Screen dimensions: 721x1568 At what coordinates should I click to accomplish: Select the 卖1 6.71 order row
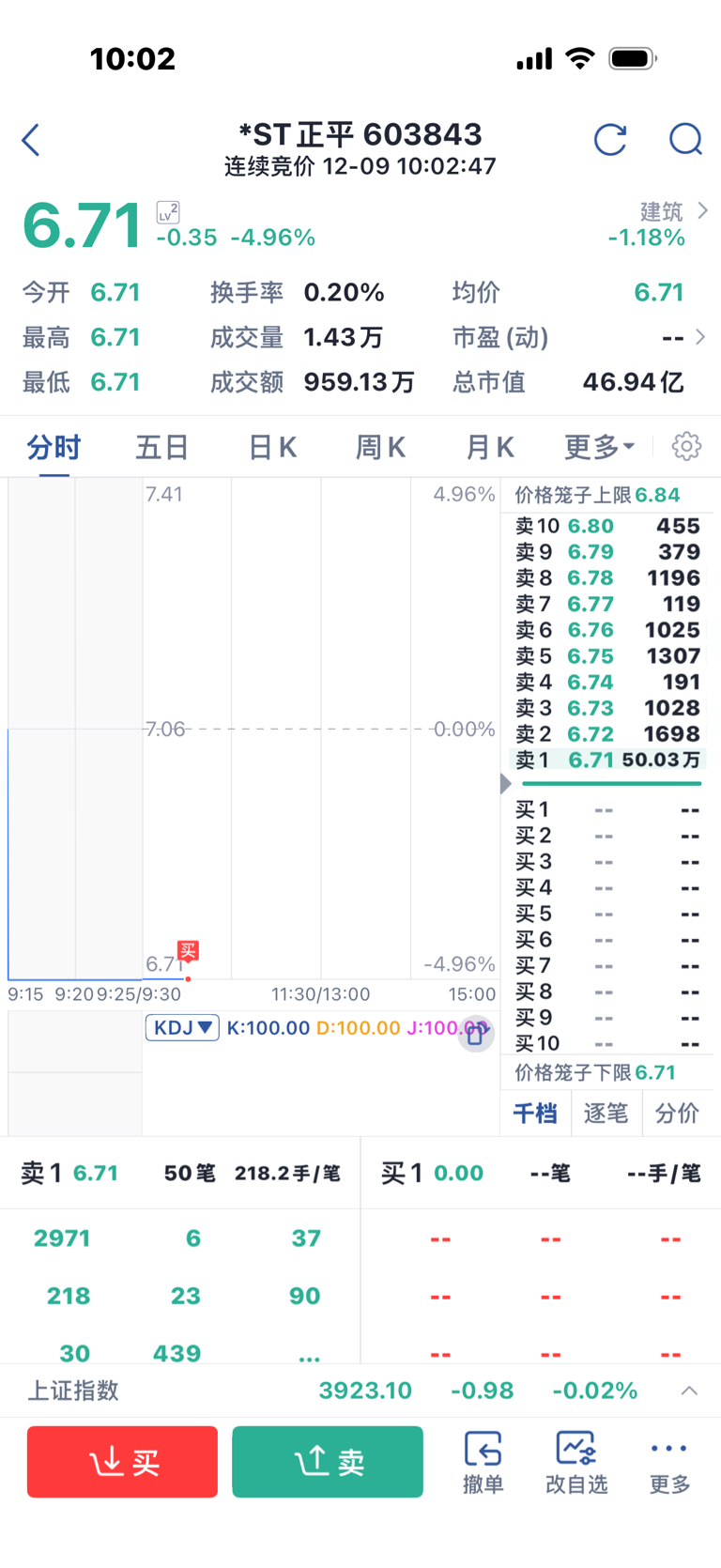pyautogui.click(x=608, y=760)
